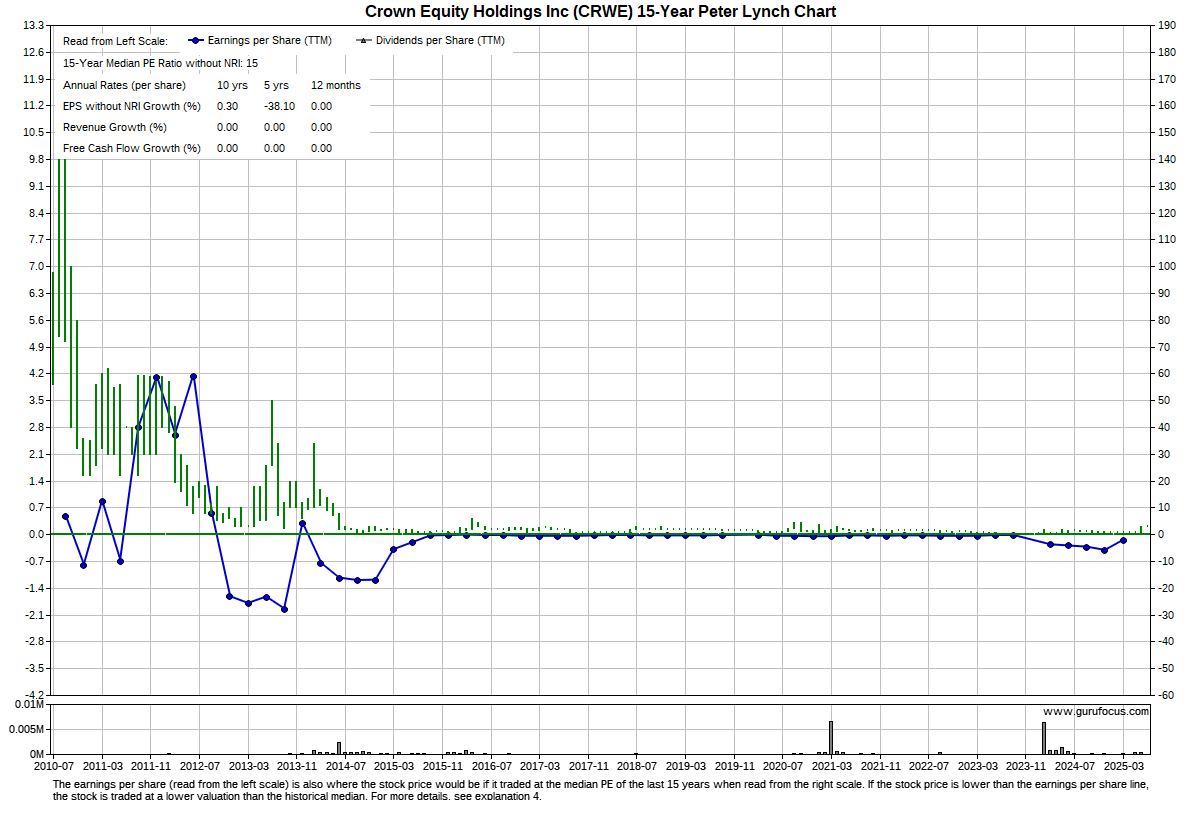1200x820 pixels.
Task: Click the 100 label on right scale
Action: 1165,266
